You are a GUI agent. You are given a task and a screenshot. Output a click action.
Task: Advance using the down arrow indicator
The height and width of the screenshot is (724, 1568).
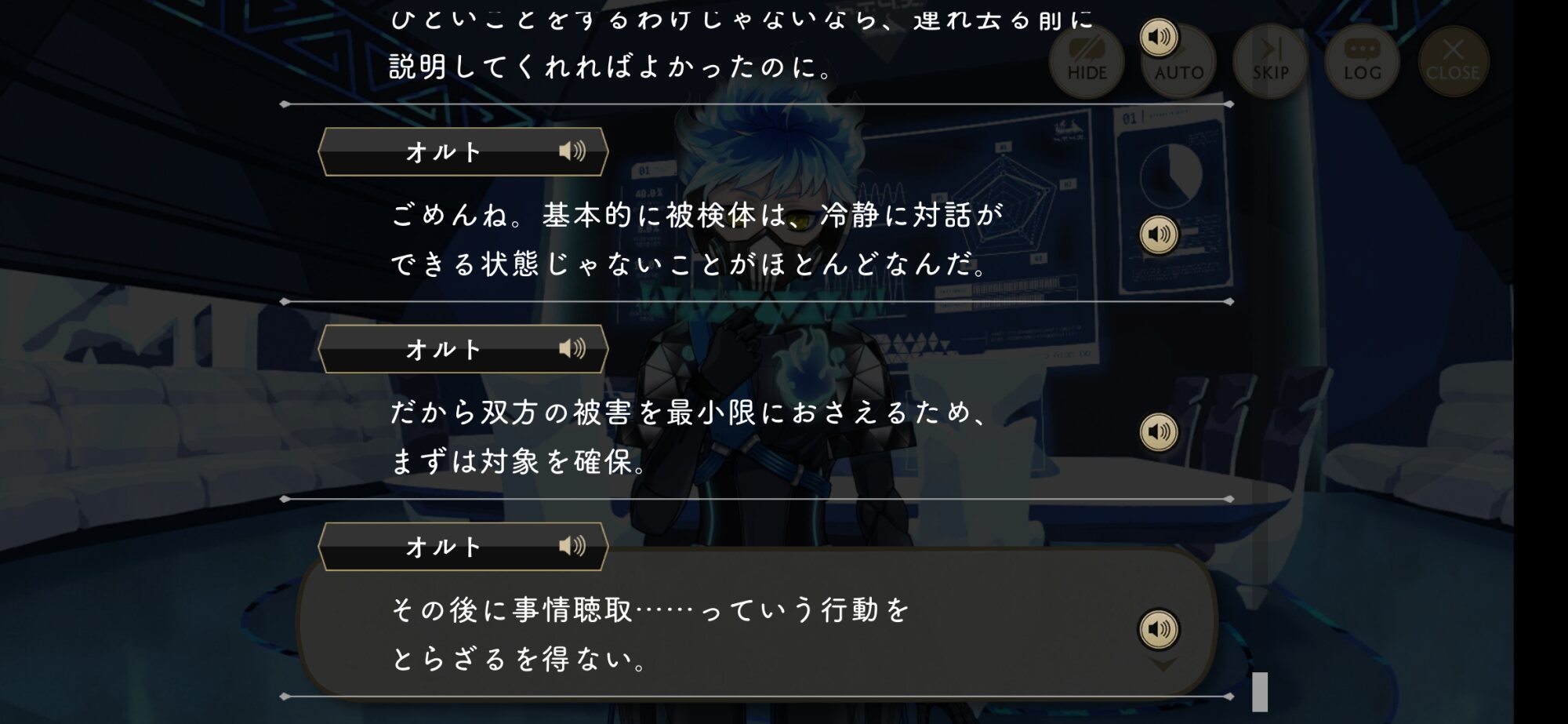pos(1163,664)
